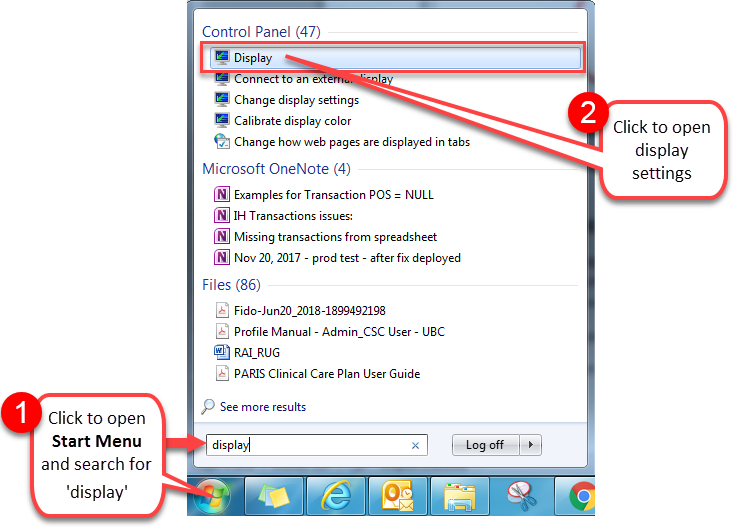The width and height of the screenshot is (737, 527).
Task: Open 'Change display settings' result
Action: 296,100
